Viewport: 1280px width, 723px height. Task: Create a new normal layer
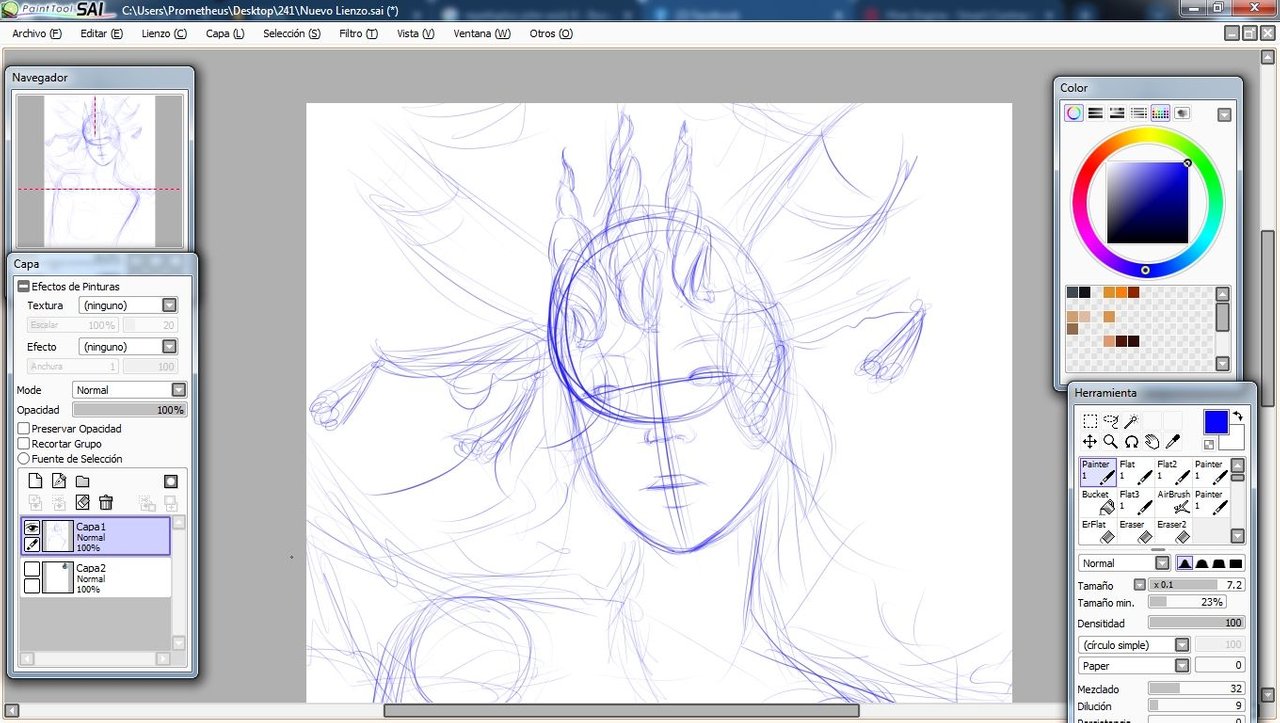[x=35, y=481]
